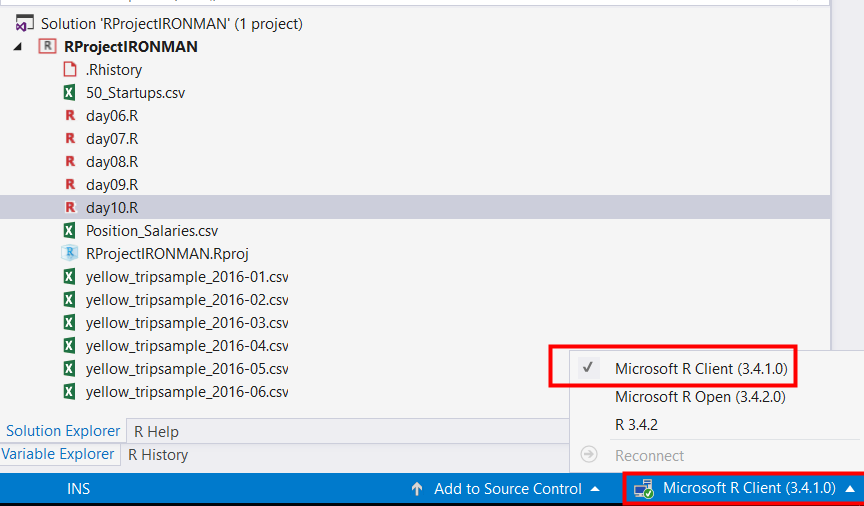This screenshot has height=506, width=864.
Task: Click the yellow_tripsample_2016-06.csv Excel icon
Action: pyautogui.click(x=69, y=392)
